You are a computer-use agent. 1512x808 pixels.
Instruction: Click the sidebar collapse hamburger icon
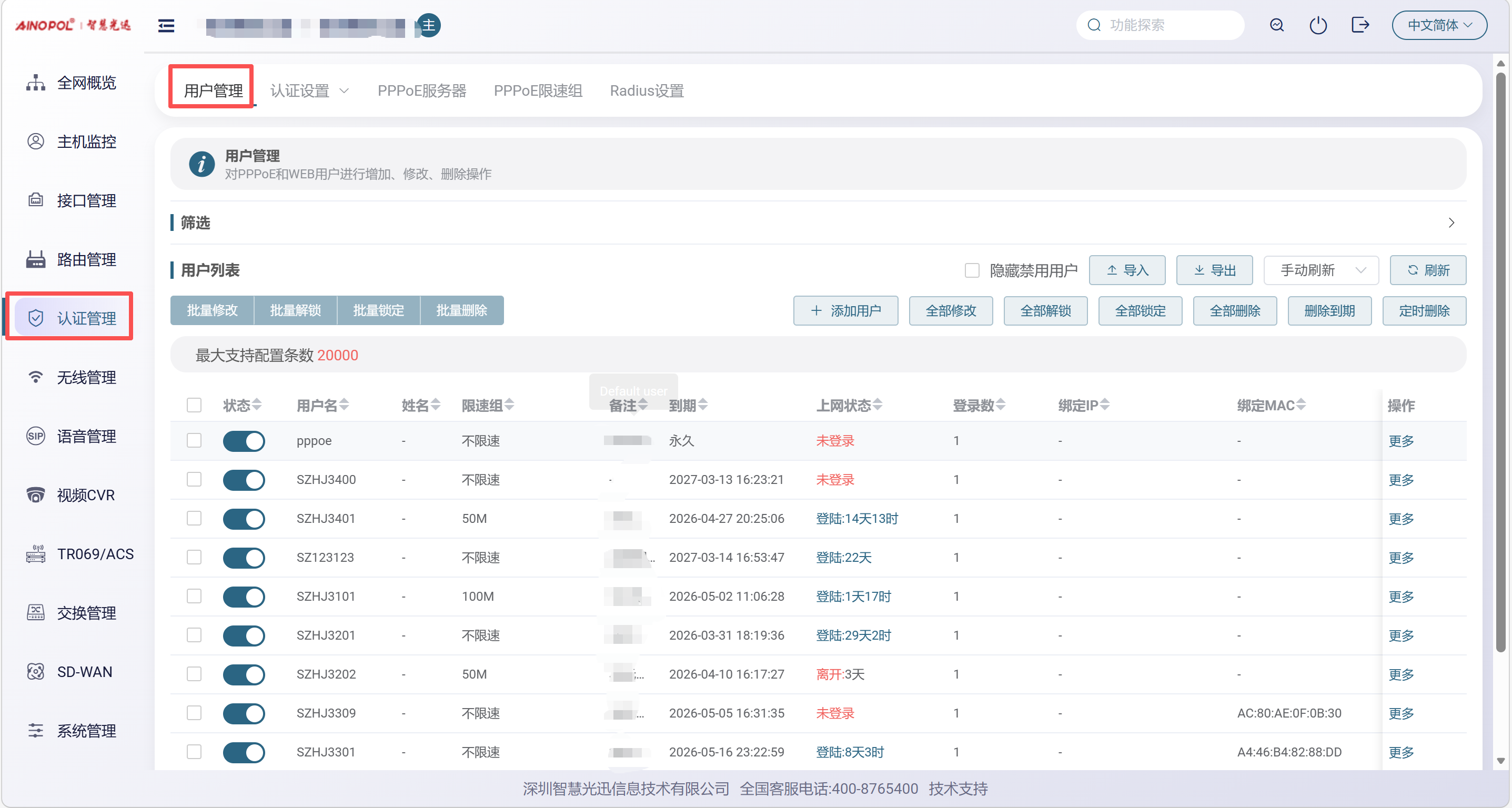click(166, 25)
